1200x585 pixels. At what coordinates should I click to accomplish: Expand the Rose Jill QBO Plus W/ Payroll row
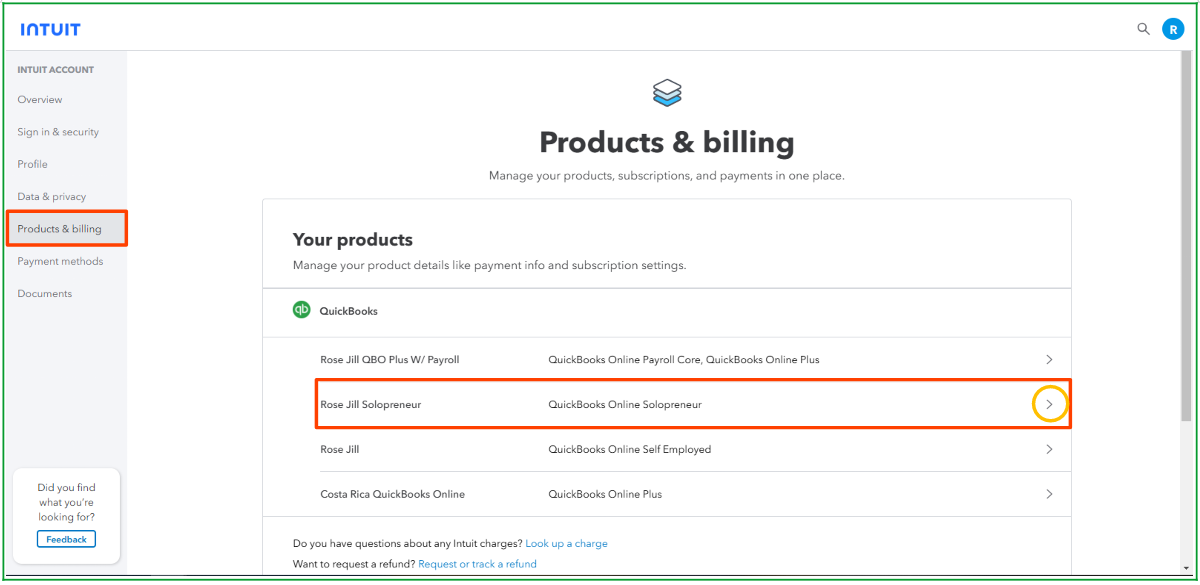tap(1049, 359)
